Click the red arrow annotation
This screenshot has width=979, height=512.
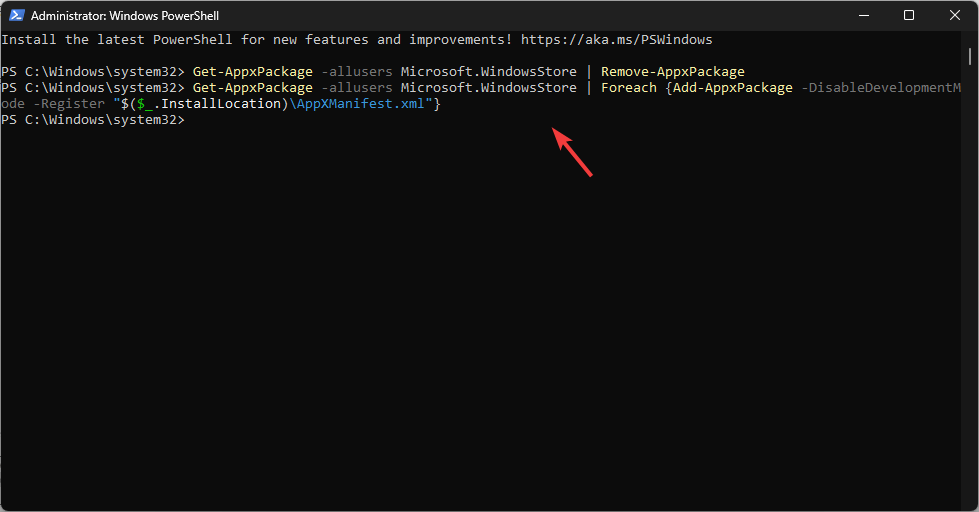pos(574,152)
